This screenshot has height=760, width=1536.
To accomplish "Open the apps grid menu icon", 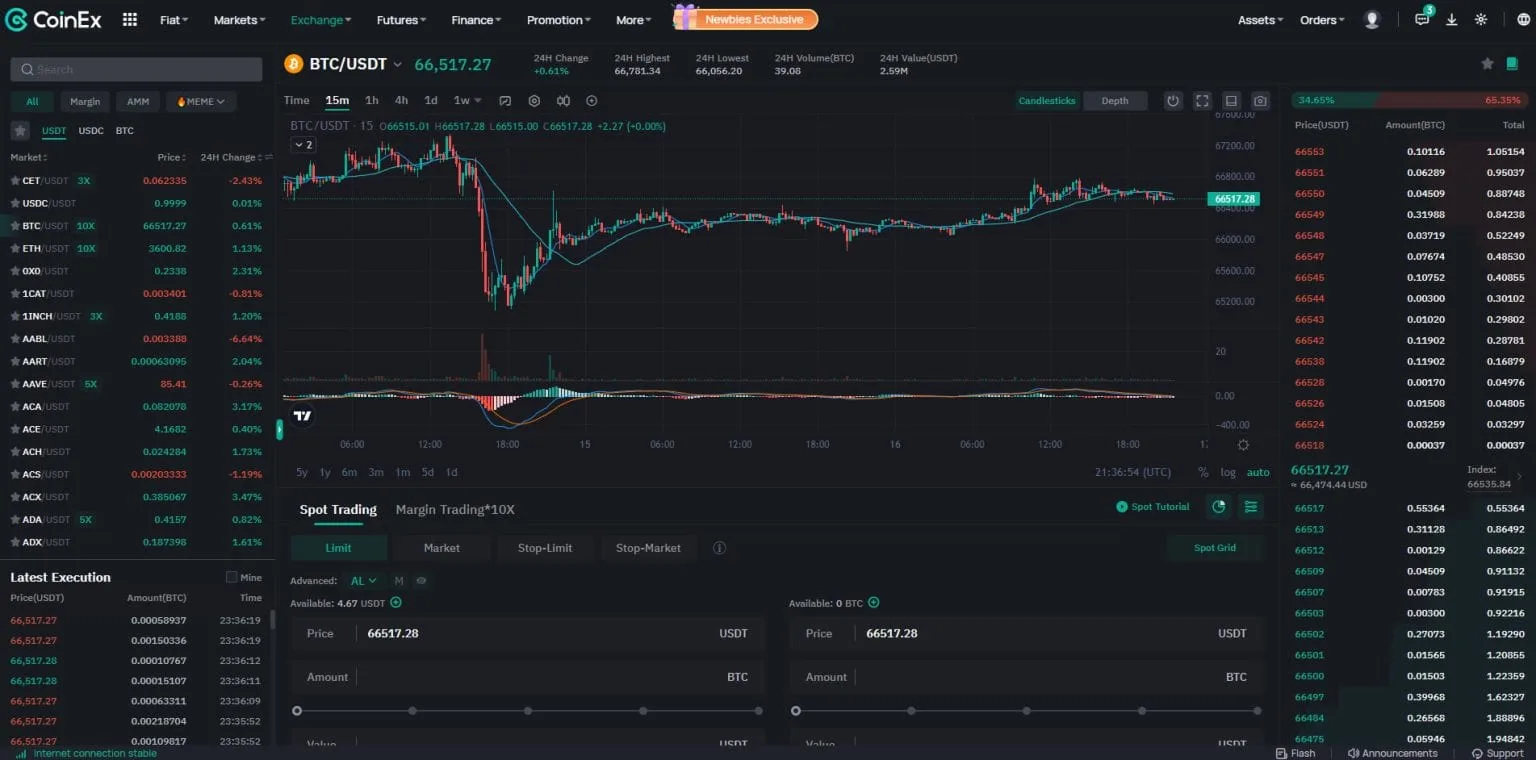I will tap(130, 20).
